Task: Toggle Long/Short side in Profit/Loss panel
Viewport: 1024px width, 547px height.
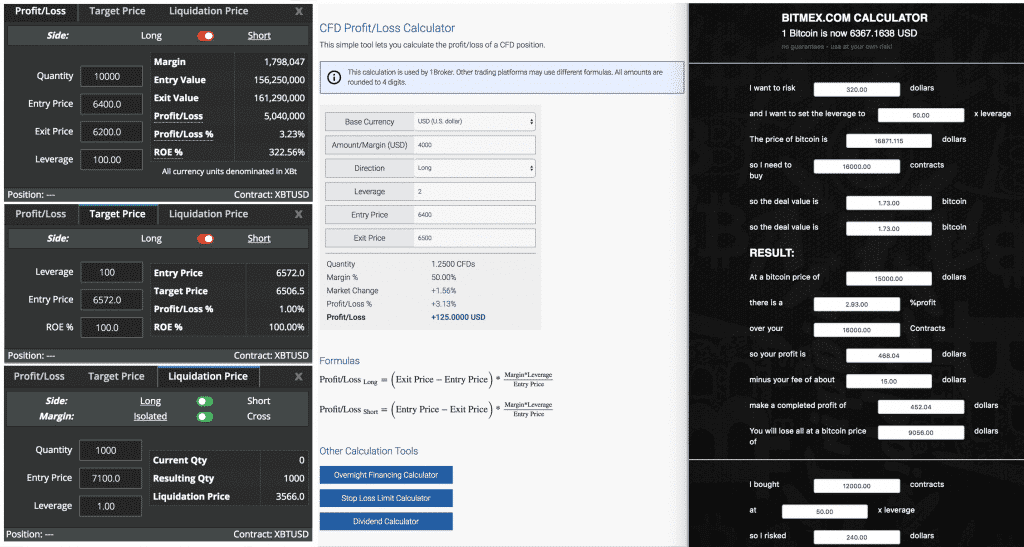Action: tap(205, 36)
